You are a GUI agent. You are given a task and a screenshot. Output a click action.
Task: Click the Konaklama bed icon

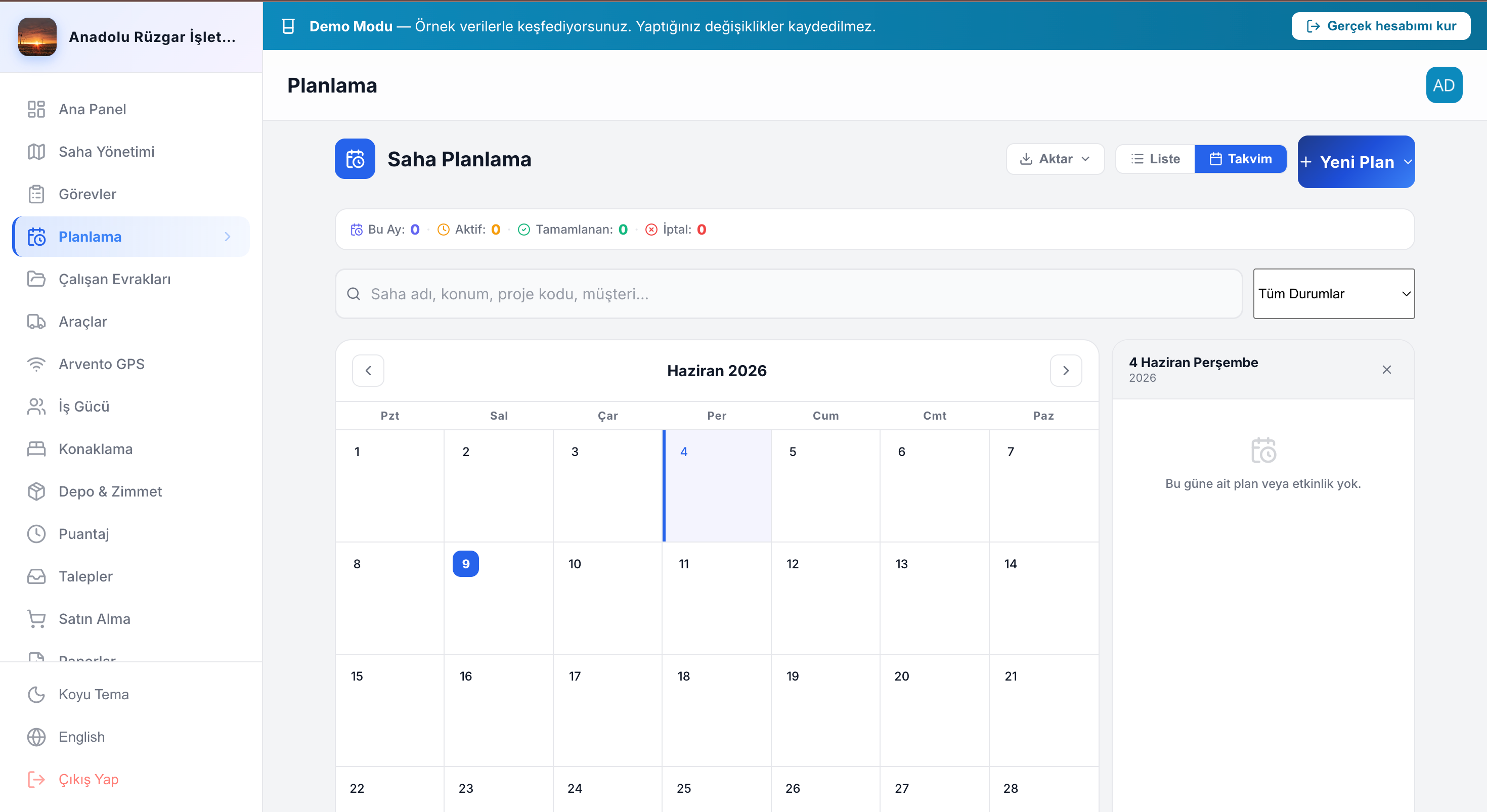36,449
